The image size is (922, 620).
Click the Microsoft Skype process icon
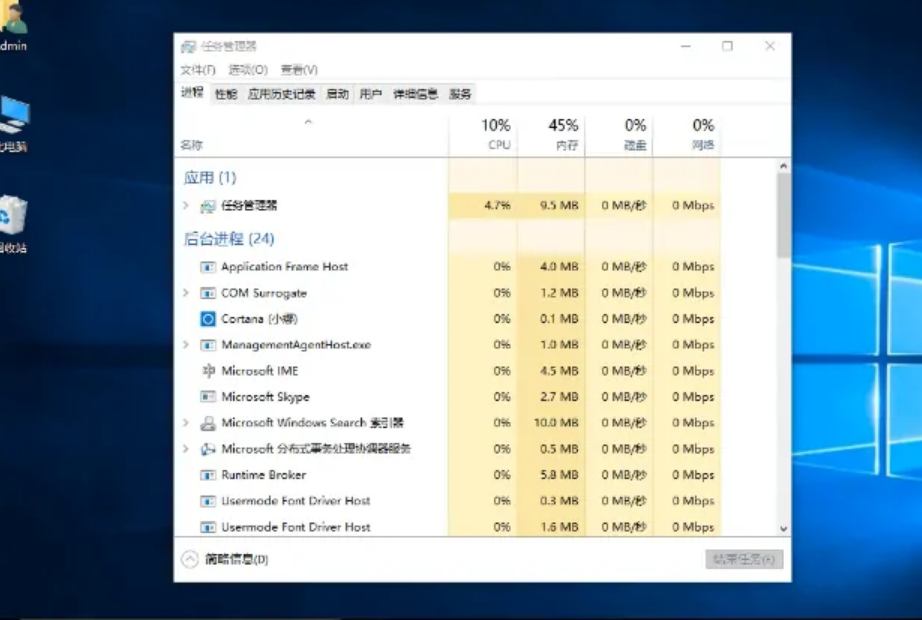[x=207, y=396]
